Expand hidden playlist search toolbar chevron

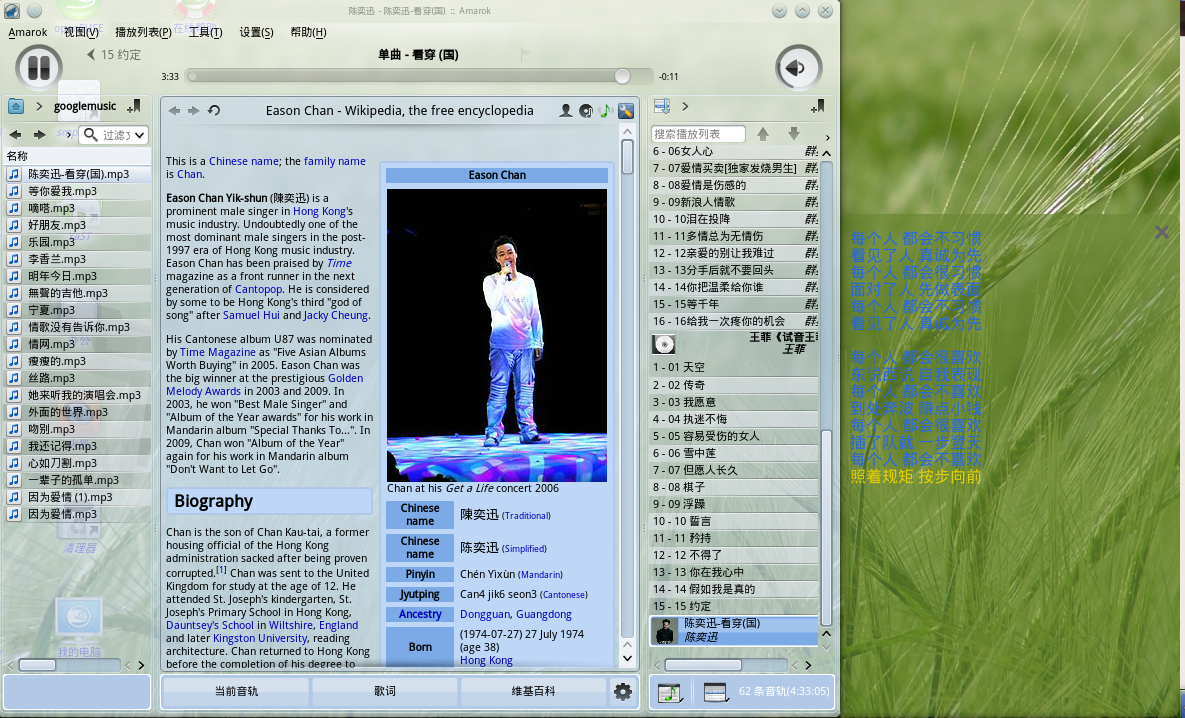(828, 138)
